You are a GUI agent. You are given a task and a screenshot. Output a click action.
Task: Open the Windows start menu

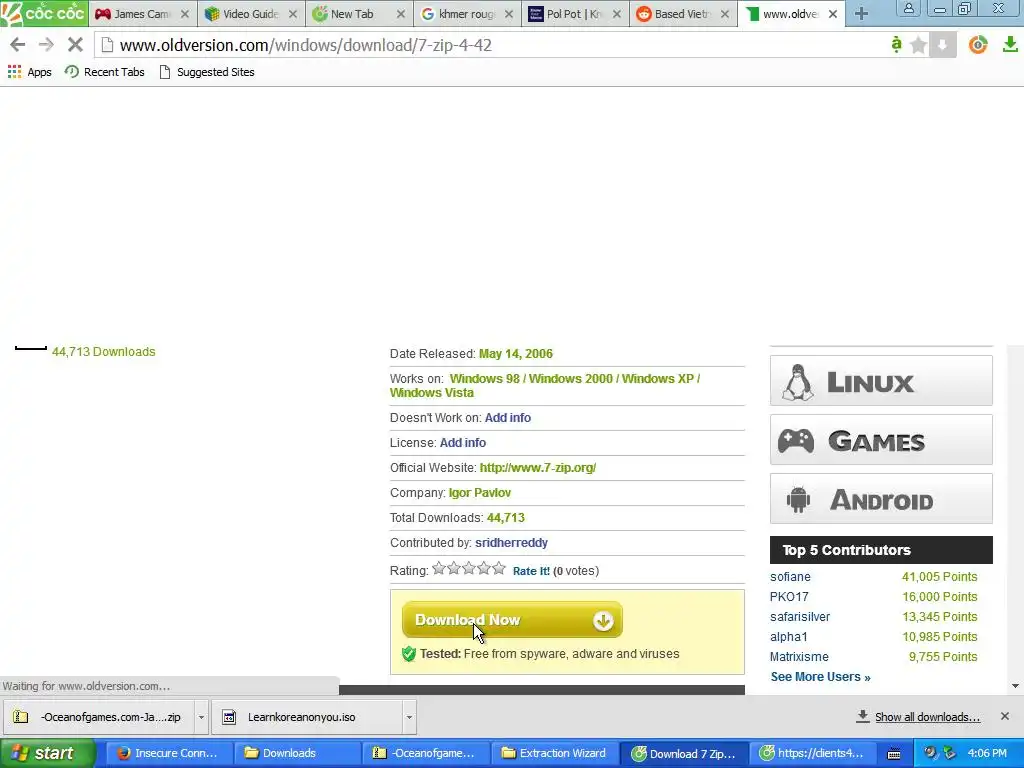pyautogui.click(x=48, y=754)
